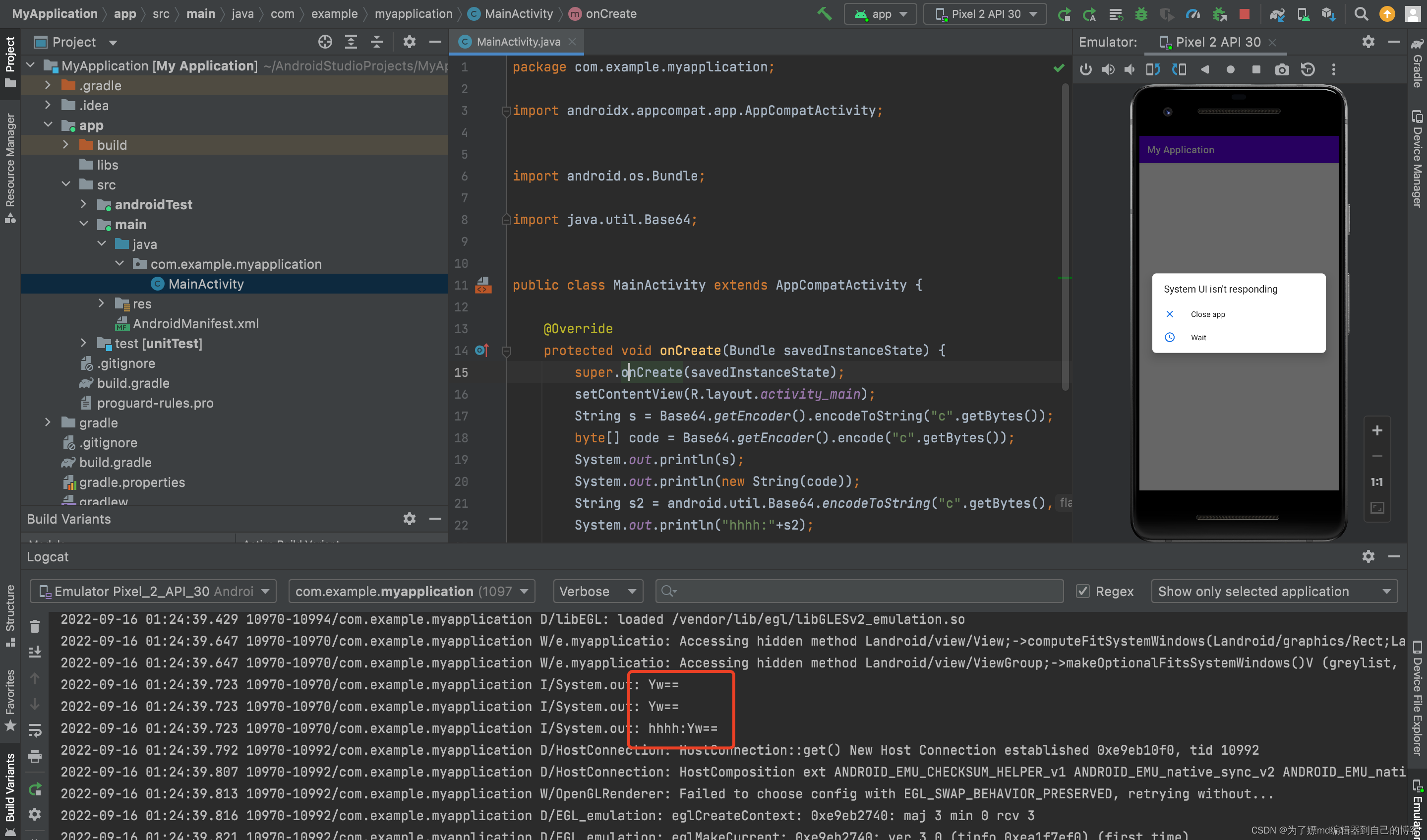The image size is (1427, 840).
Task: Open Project view selector dropdown
Action: pos(75,42)
